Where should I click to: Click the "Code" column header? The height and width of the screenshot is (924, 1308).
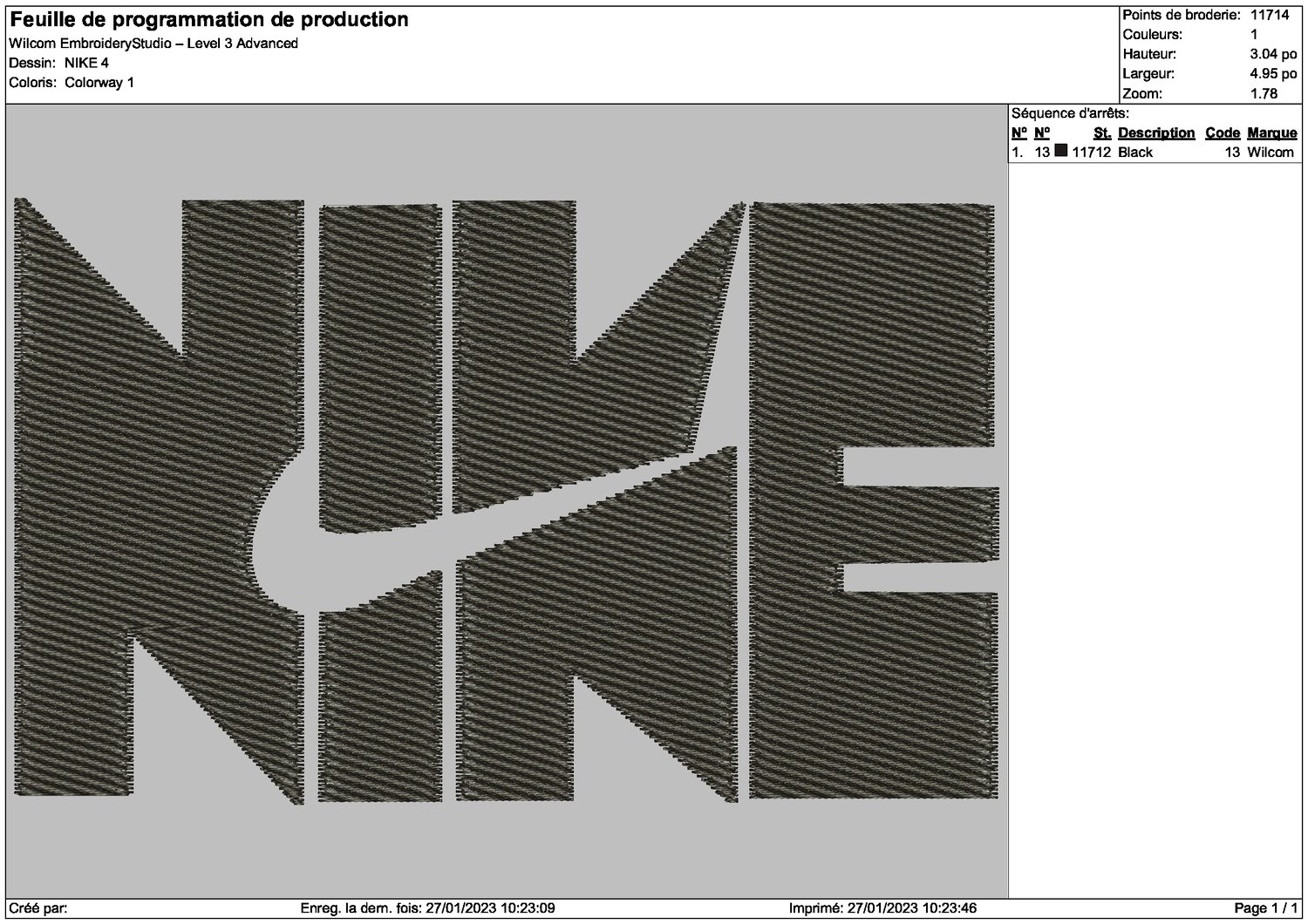pyautogui.click(x=1223, y=133)
